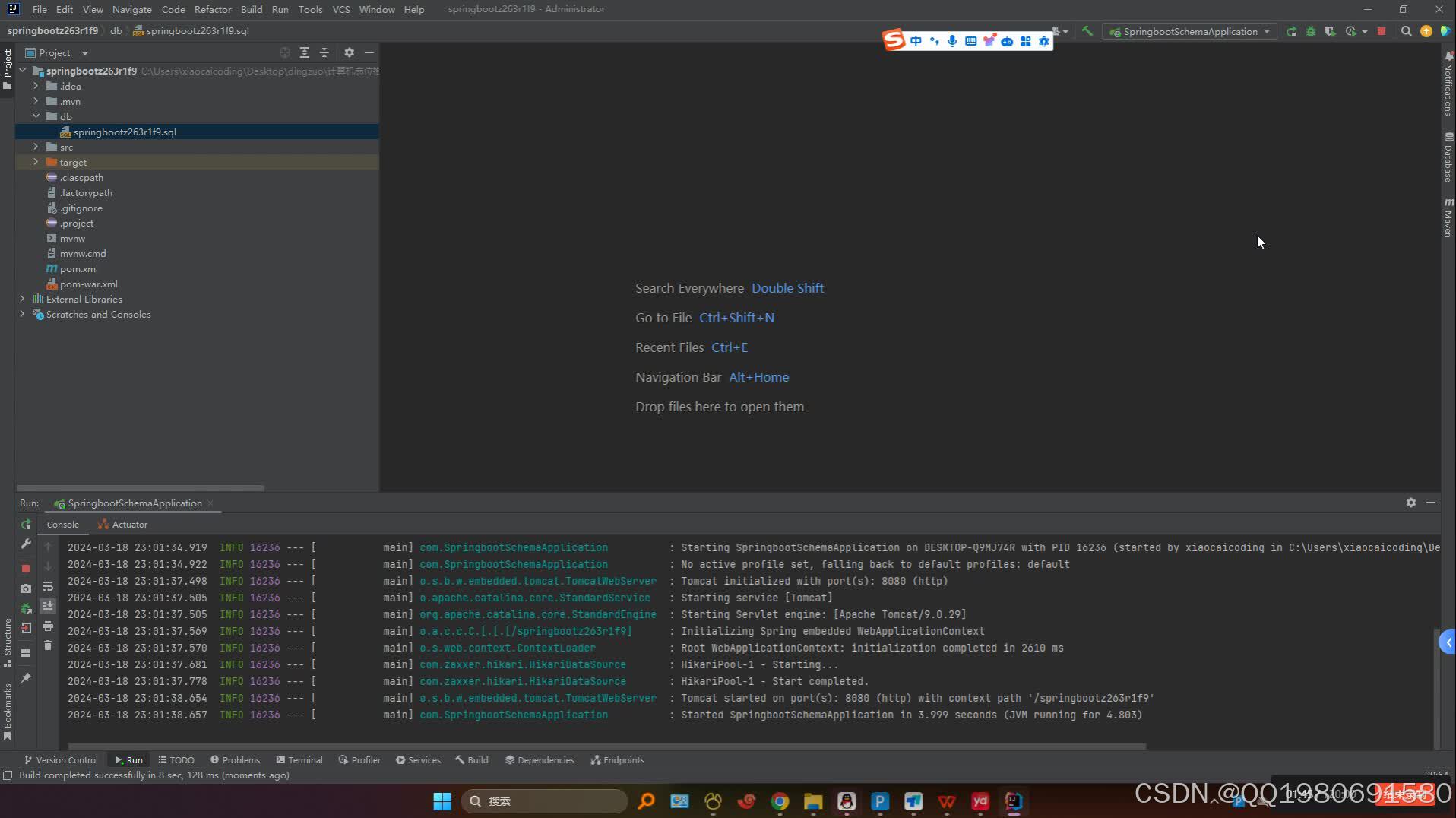Expand the target folder
Viewport: 1456px width, 818px height.
(36, 162)
